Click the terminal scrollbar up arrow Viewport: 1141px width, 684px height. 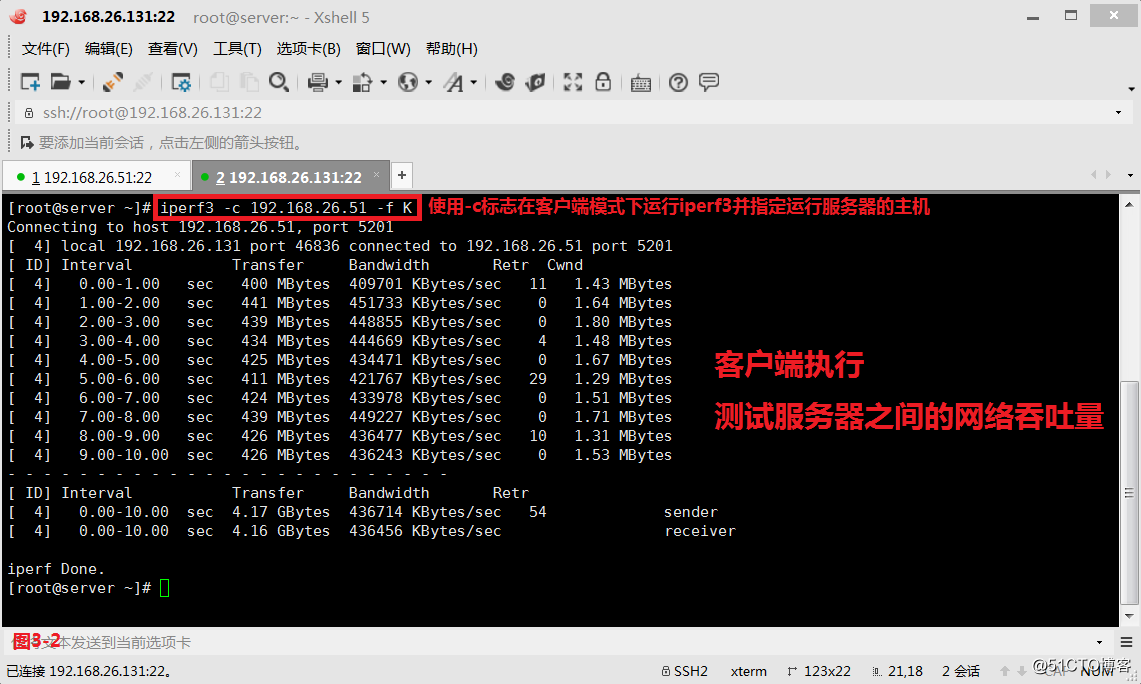[x=1129, y=204]
